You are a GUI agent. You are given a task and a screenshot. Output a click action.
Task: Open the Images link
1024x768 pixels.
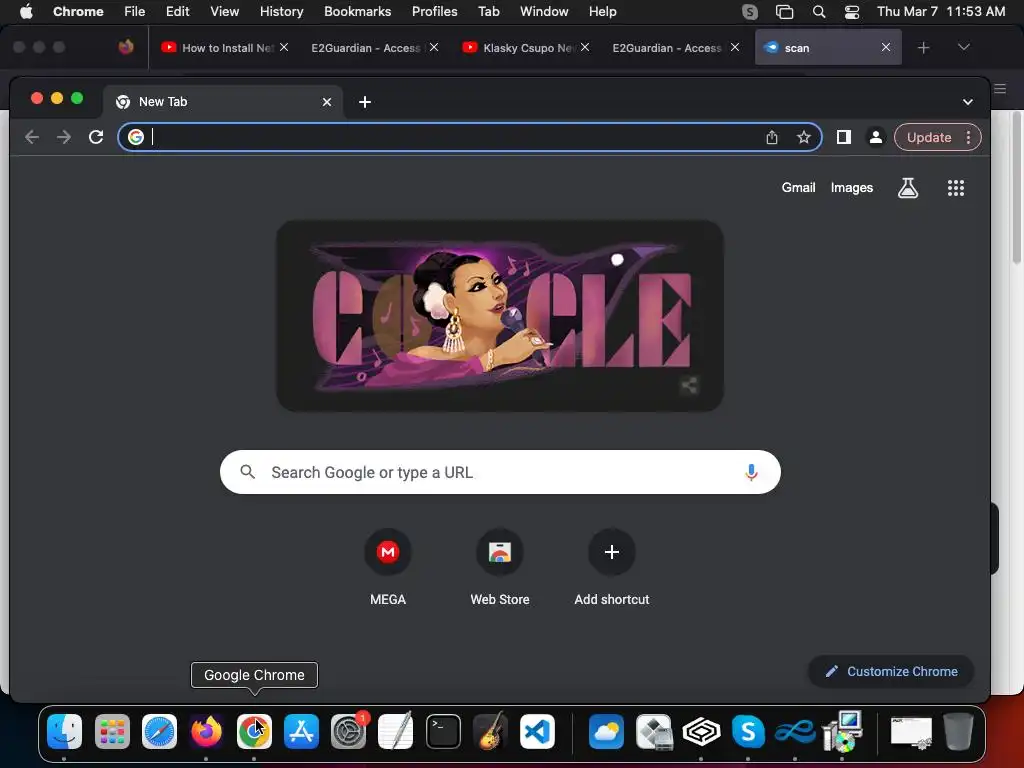coord(852,187)
